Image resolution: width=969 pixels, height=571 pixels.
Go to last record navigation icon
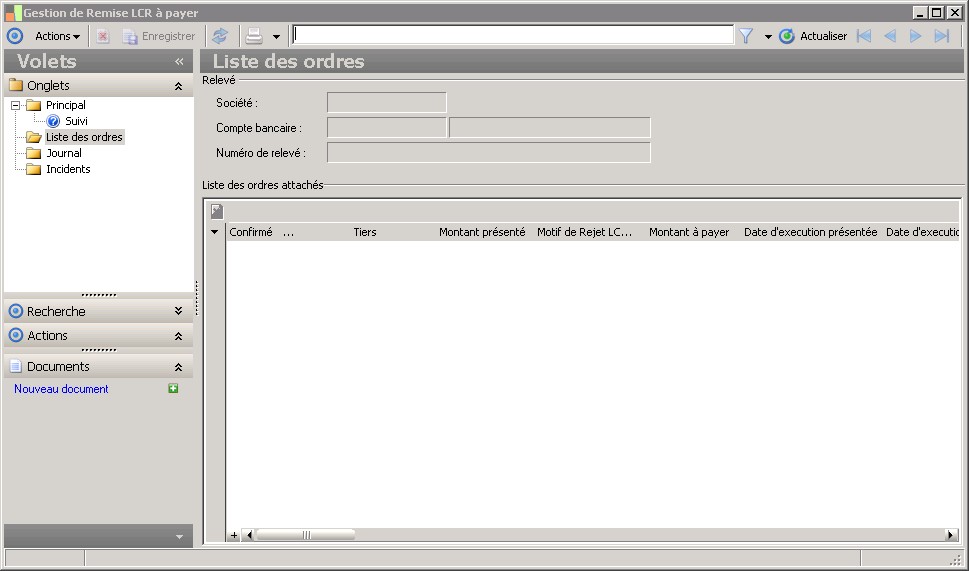pos(941,36)
